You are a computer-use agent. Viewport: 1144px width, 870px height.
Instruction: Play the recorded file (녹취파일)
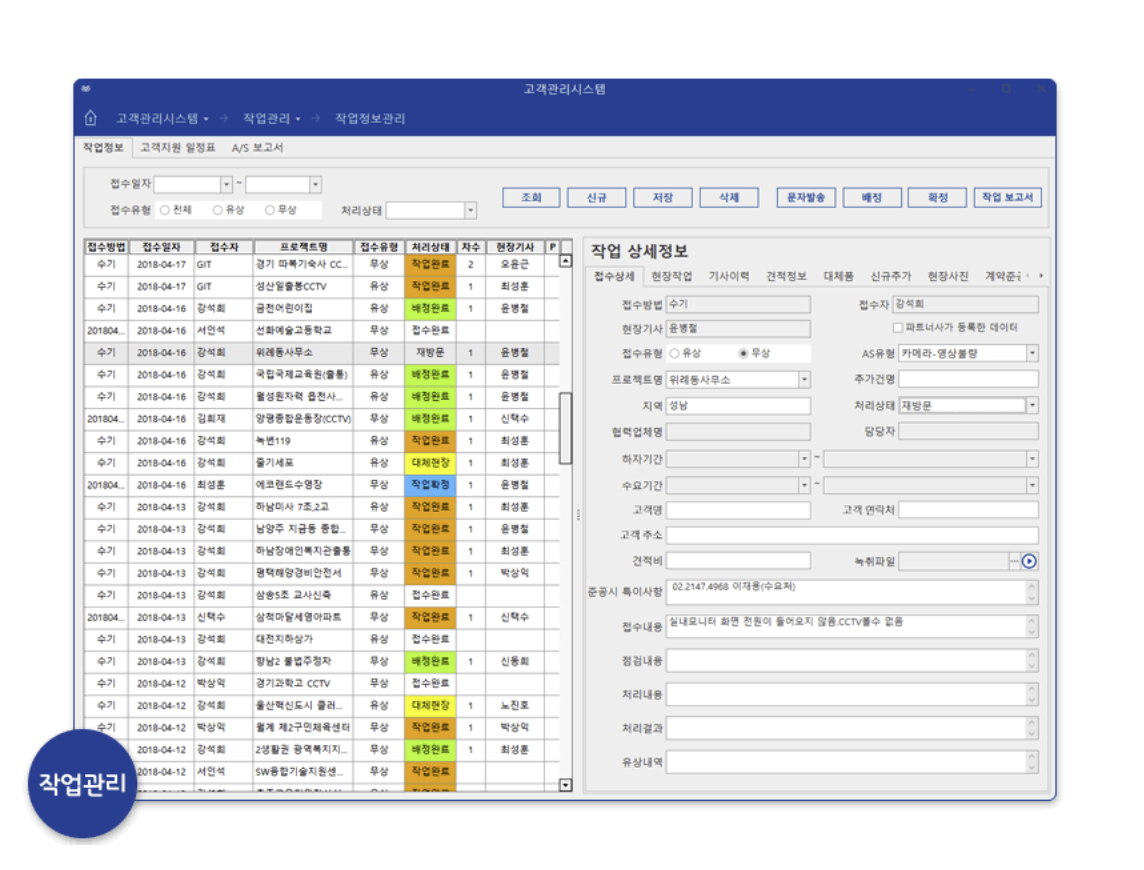[1029, 562]
